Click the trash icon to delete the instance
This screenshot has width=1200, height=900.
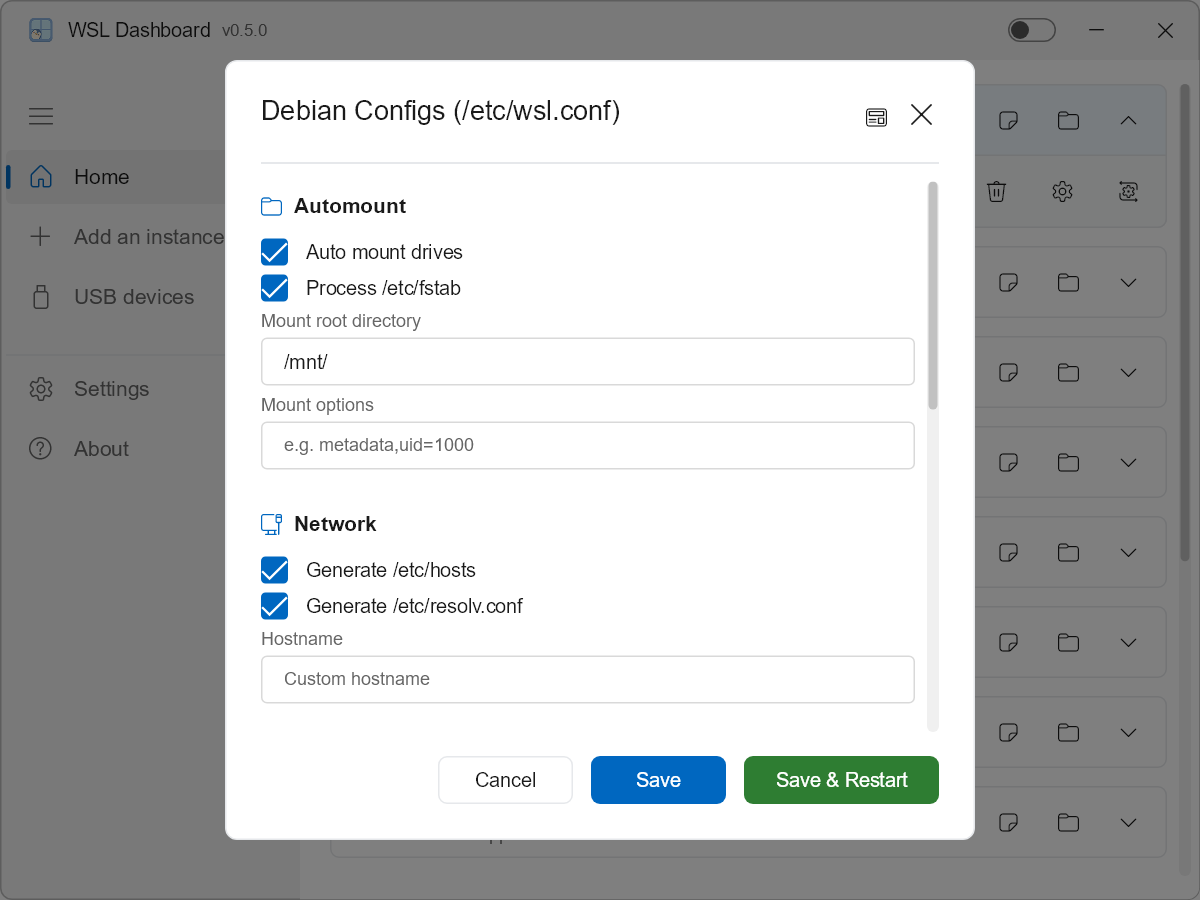pyautogui.click(x=997, y=191)
